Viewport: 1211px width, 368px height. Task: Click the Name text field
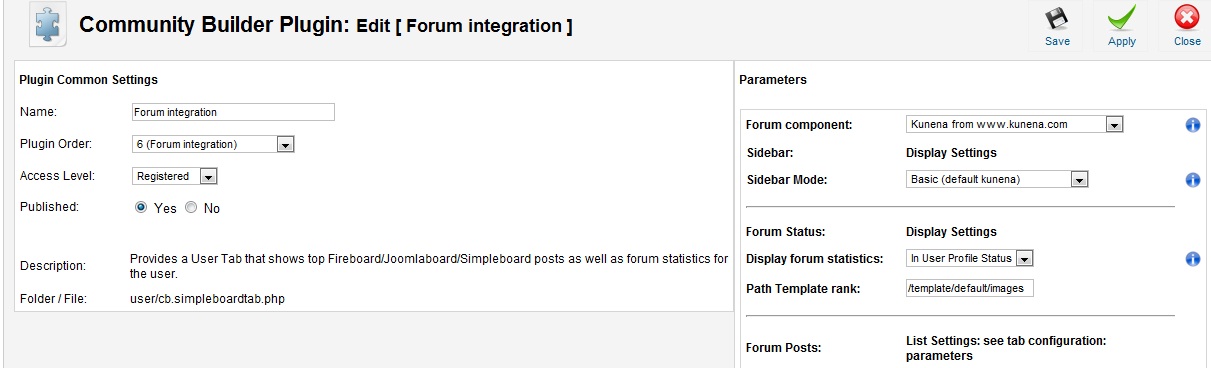point(232,112)
